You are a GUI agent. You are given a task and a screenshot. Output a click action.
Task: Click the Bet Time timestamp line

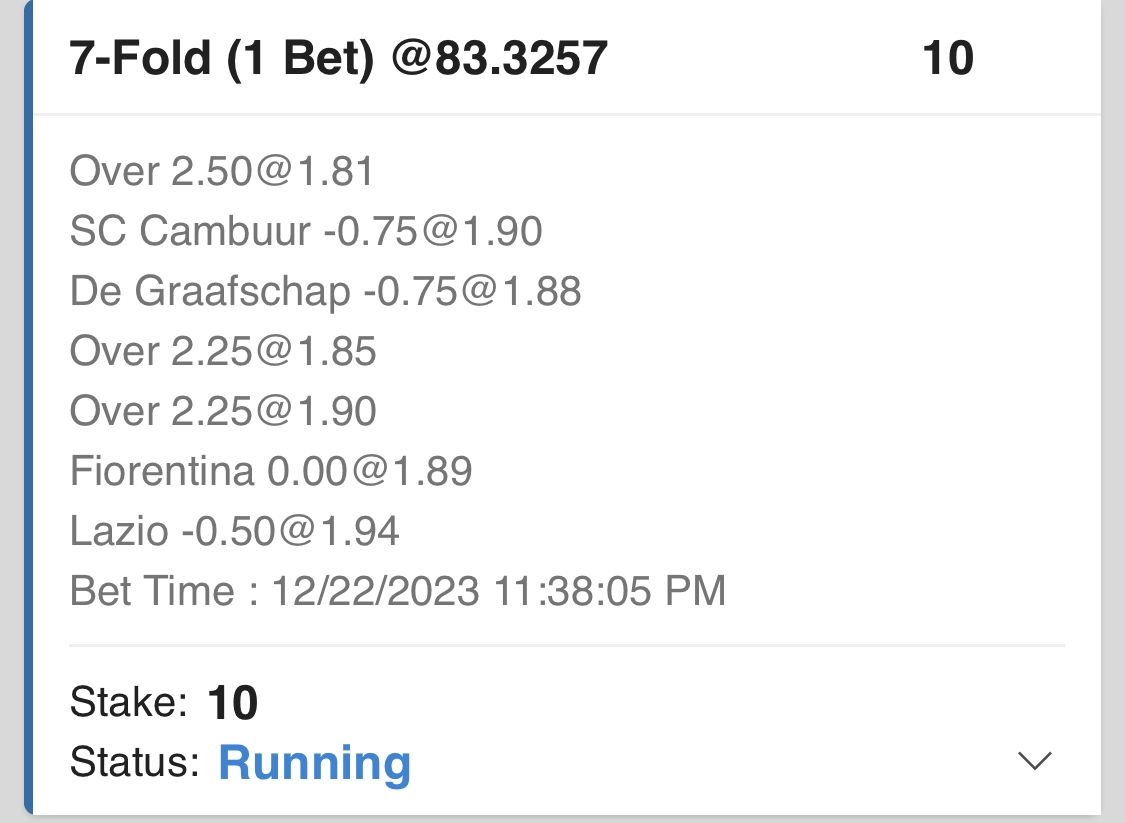pos(397,591)
